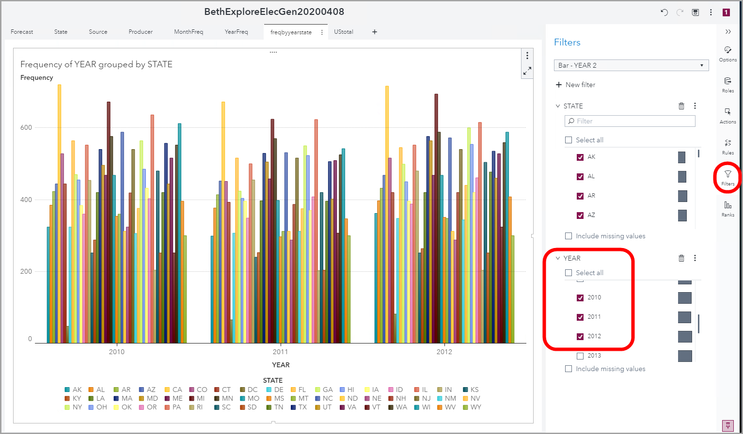Open the chart object's vertical dots menu
Viewport: 743px width, 434px height.
(527, 55)
